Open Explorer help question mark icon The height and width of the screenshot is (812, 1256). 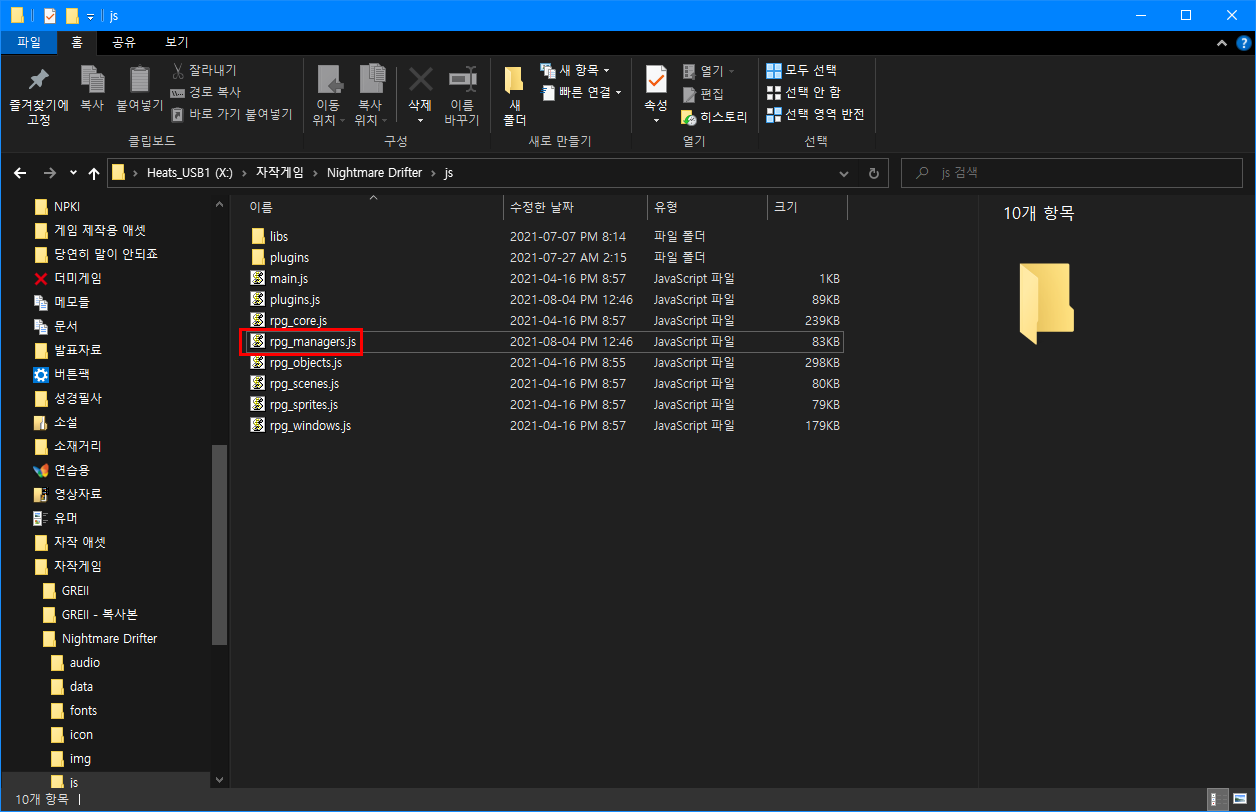[x=1242, y=43]
